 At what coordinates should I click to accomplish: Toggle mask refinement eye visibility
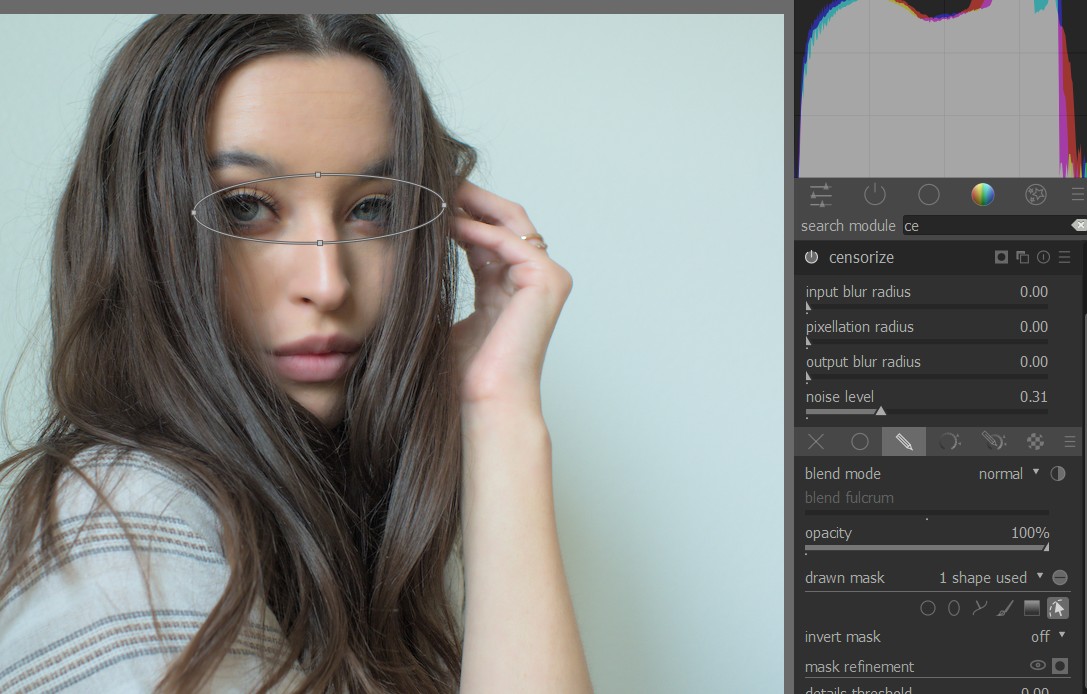pos(1038,666)
